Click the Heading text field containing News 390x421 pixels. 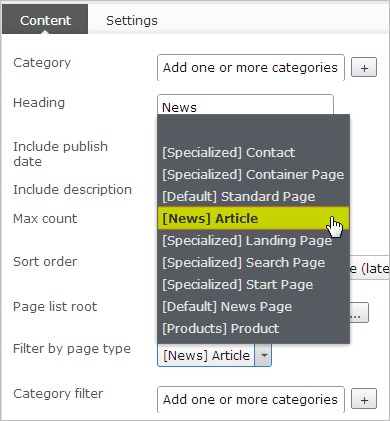[x=245, y=105]
